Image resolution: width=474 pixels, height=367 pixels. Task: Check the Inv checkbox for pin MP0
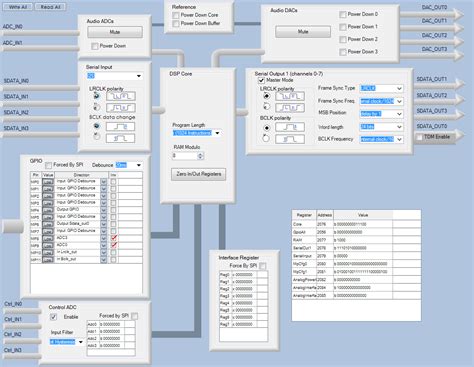(x=114, y=182)
